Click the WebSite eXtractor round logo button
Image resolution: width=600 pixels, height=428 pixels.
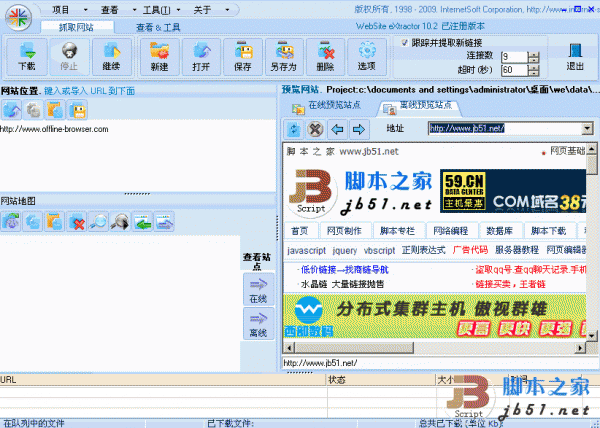(18, 18)
